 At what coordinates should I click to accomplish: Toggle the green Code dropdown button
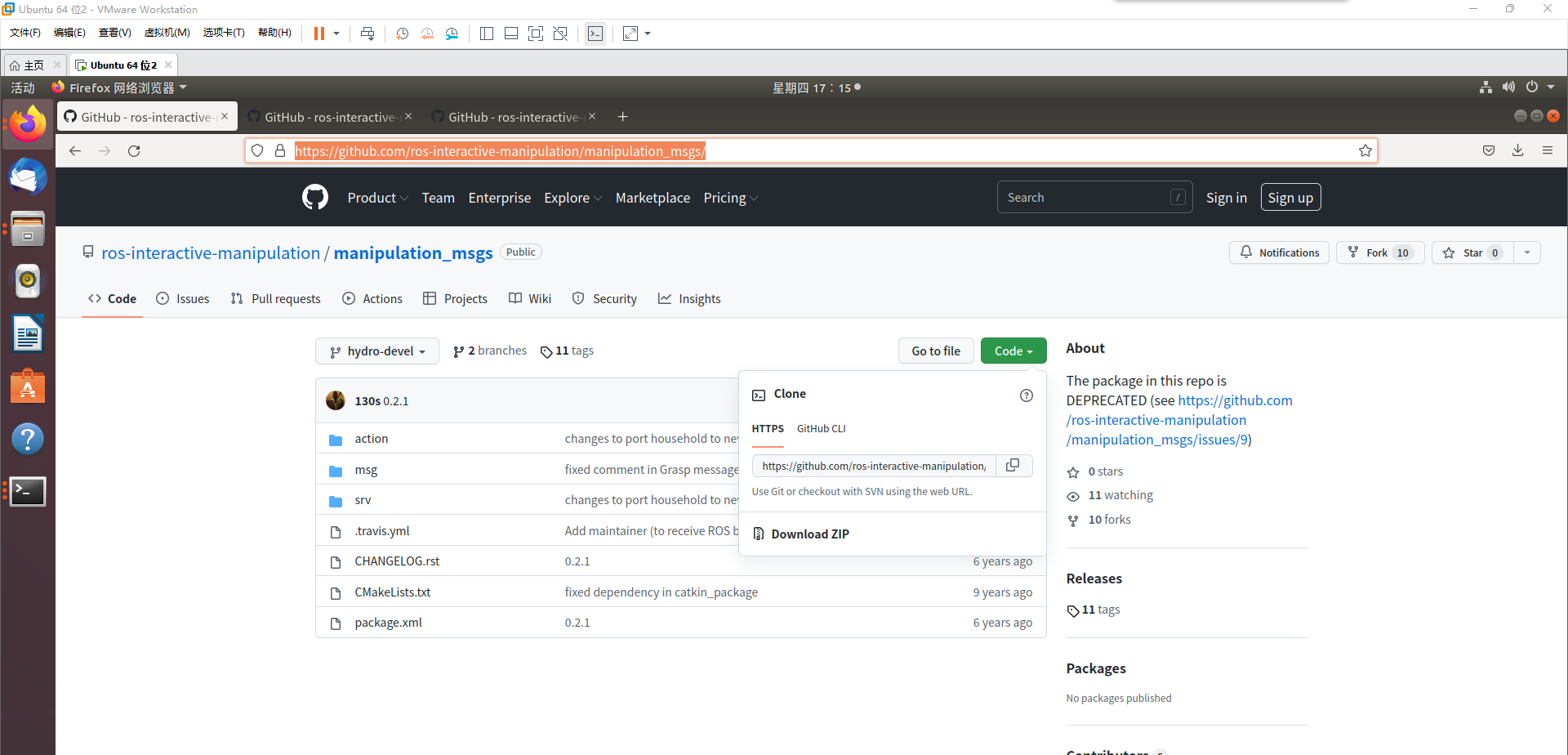(x=1013, y=351)
